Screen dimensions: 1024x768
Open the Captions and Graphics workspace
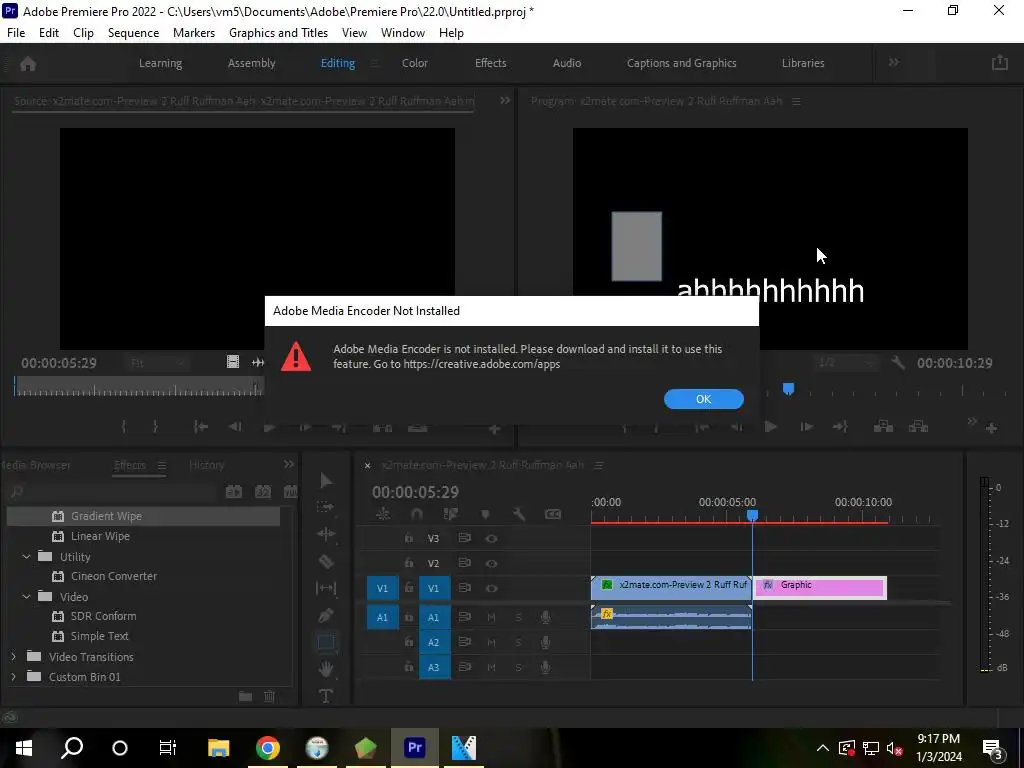coord(682,63)
